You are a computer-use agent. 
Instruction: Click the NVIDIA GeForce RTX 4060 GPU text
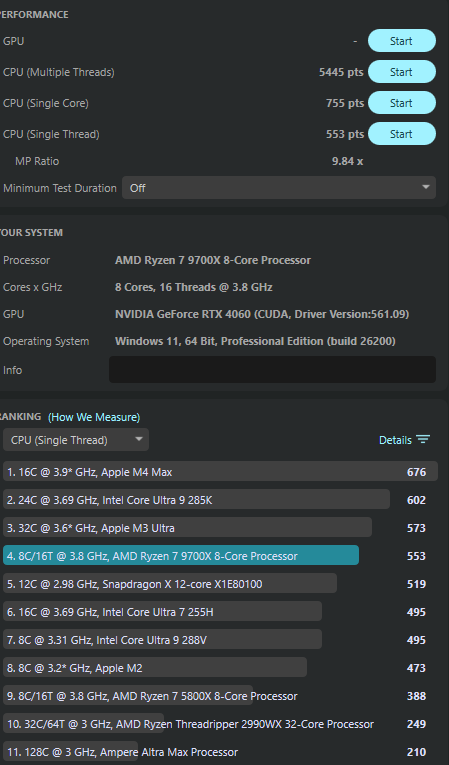[262, 314]
